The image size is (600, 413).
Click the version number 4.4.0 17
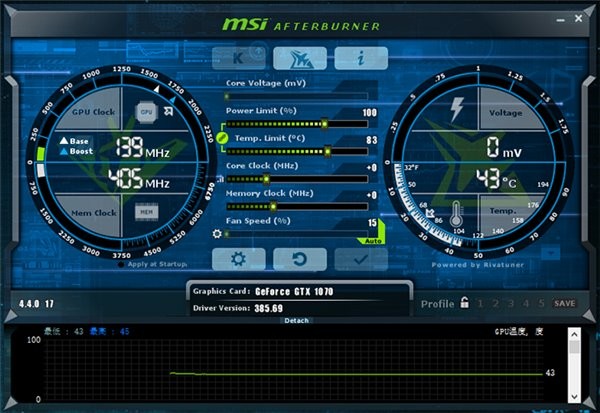click(x=36, y=304)
